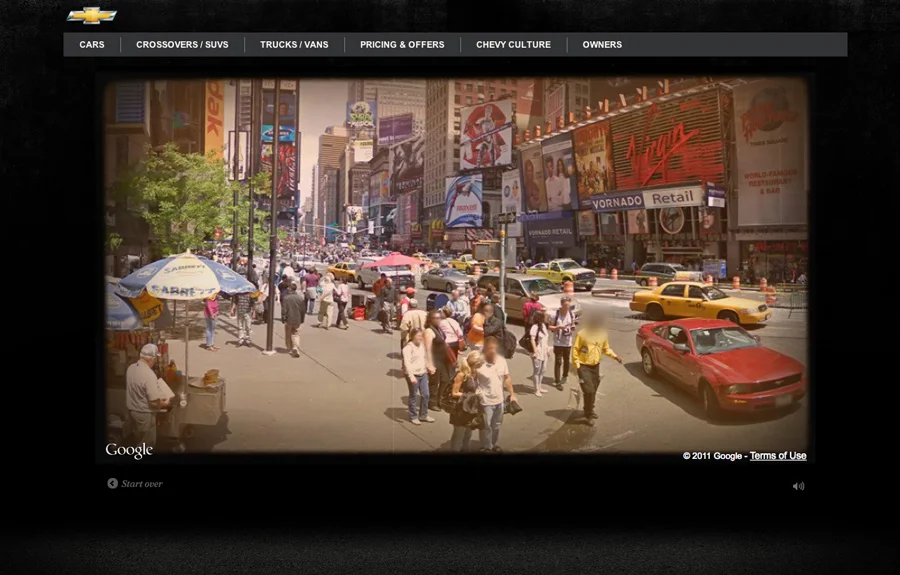
Task: Open the Owners menu
Action: click(602, 45)
